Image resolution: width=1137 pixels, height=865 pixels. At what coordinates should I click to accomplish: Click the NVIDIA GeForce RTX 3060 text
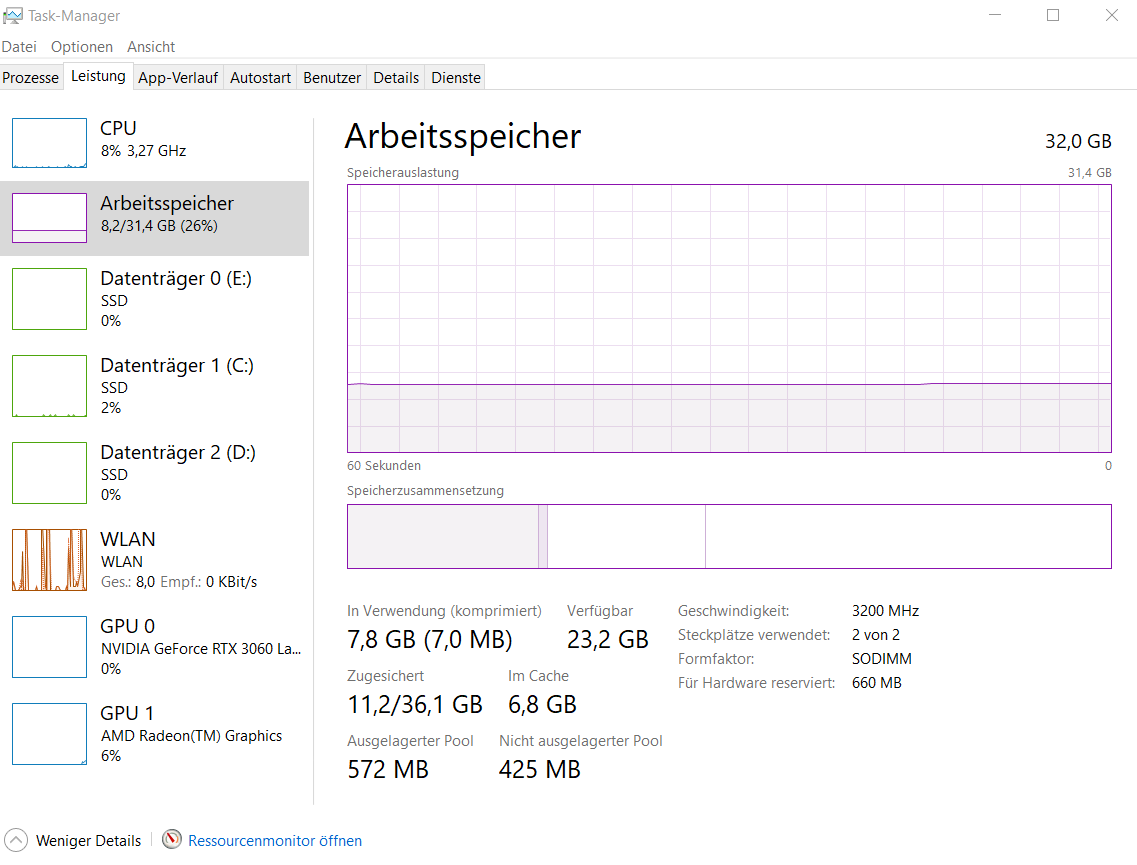tap(201, 648)
